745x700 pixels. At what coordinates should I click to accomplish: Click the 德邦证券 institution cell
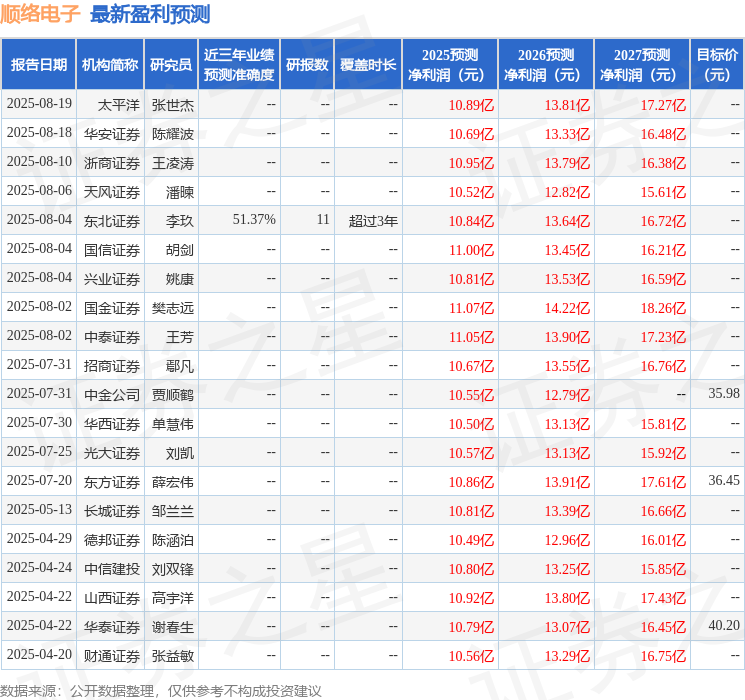(x=112, y=540)
